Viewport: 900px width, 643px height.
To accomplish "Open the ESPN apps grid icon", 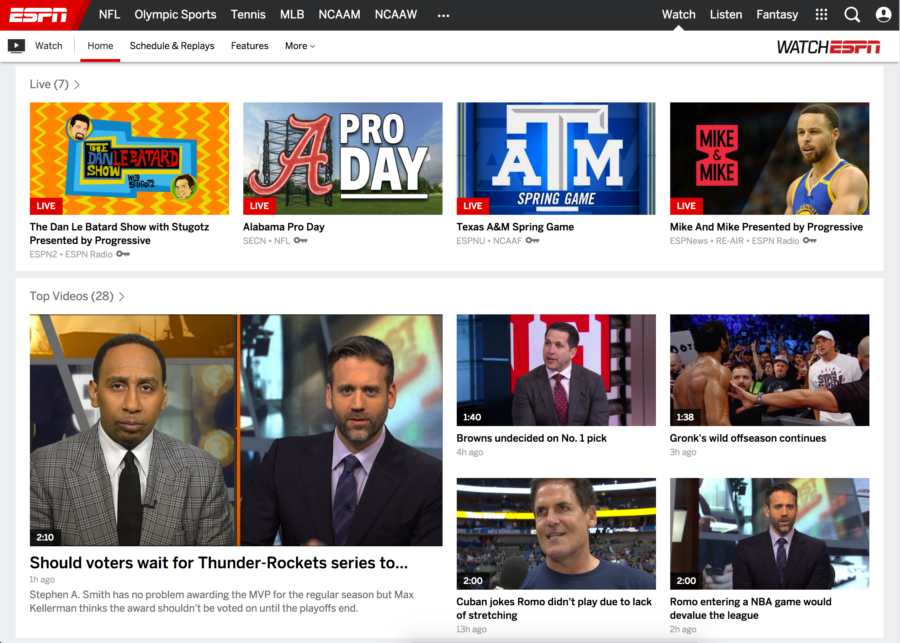I will coord(820,14).
